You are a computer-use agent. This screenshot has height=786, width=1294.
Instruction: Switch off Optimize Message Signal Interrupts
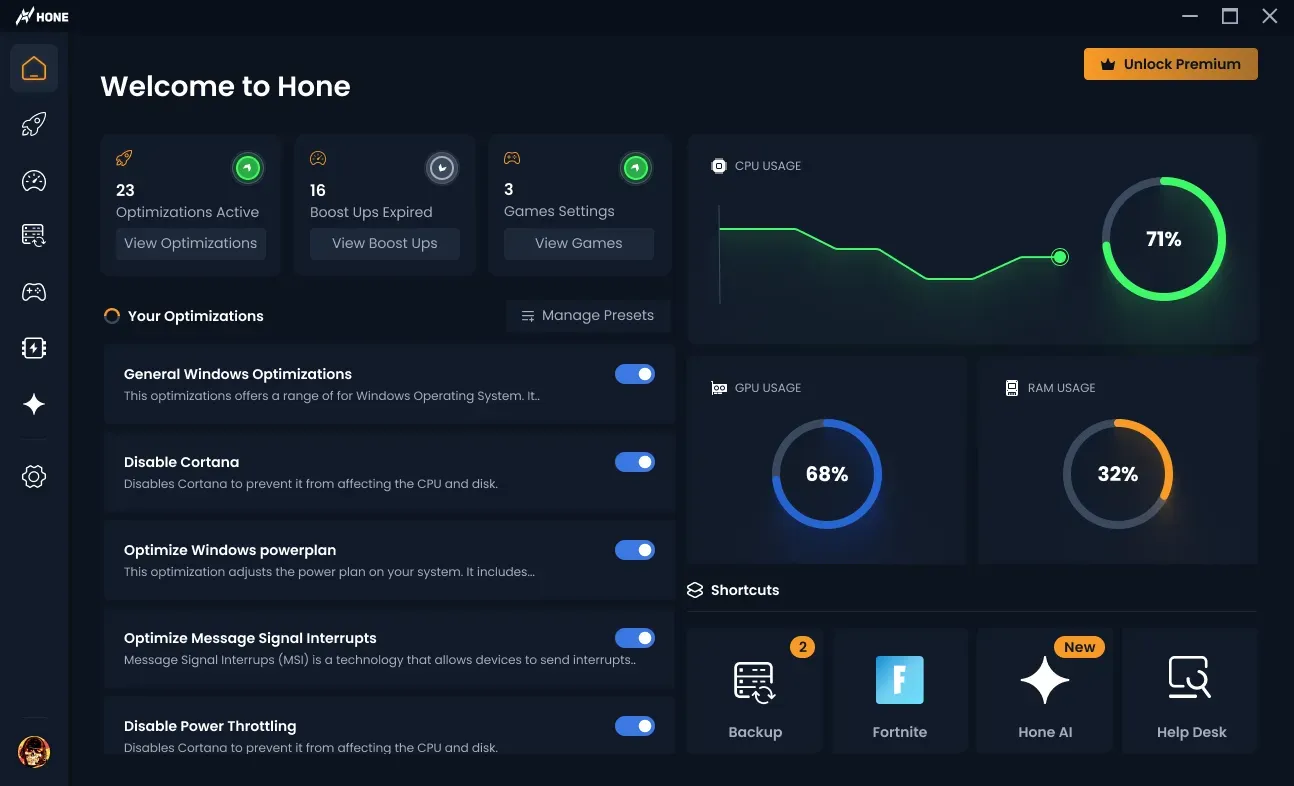pos(635,638)
